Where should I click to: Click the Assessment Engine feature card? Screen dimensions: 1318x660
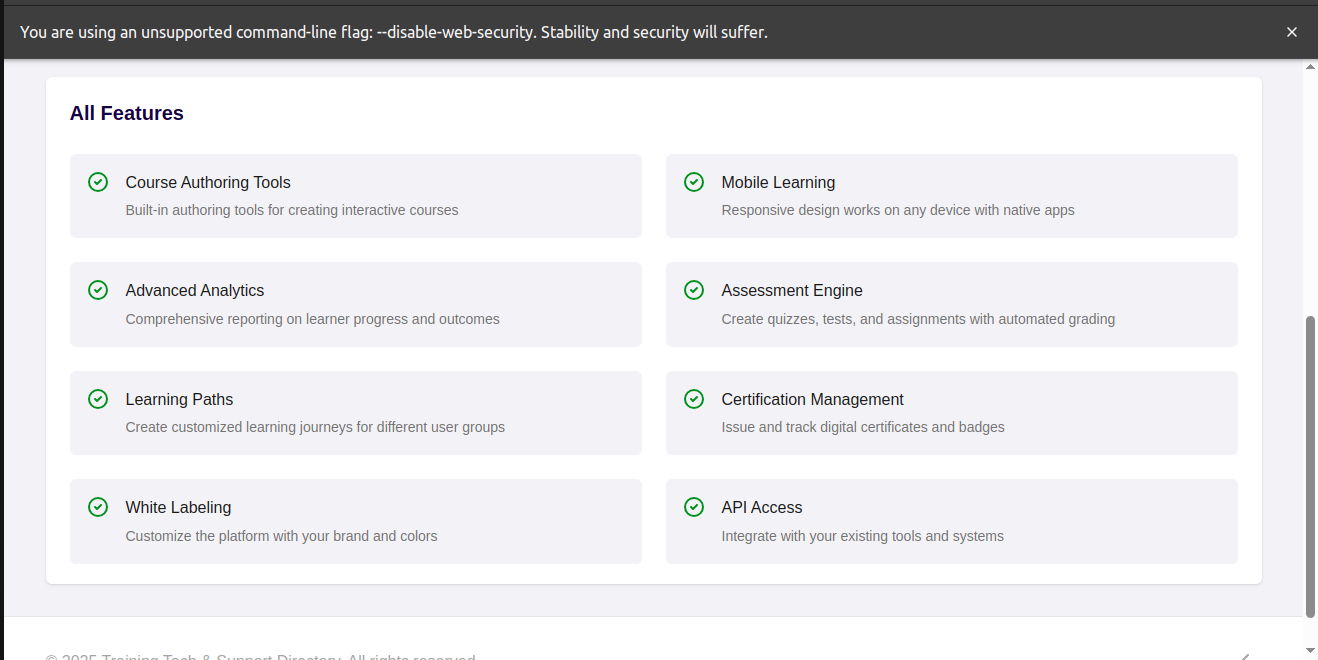tap(952, 304)
